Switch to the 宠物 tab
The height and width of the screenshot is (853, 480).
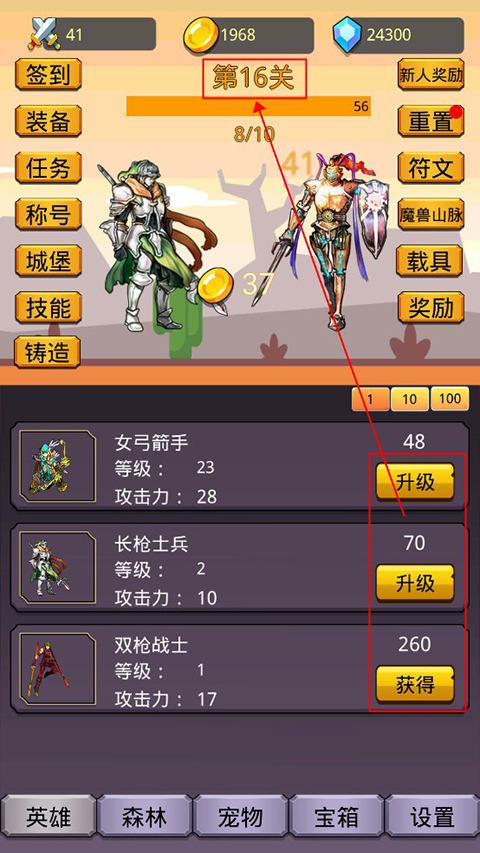pos(241,817)
